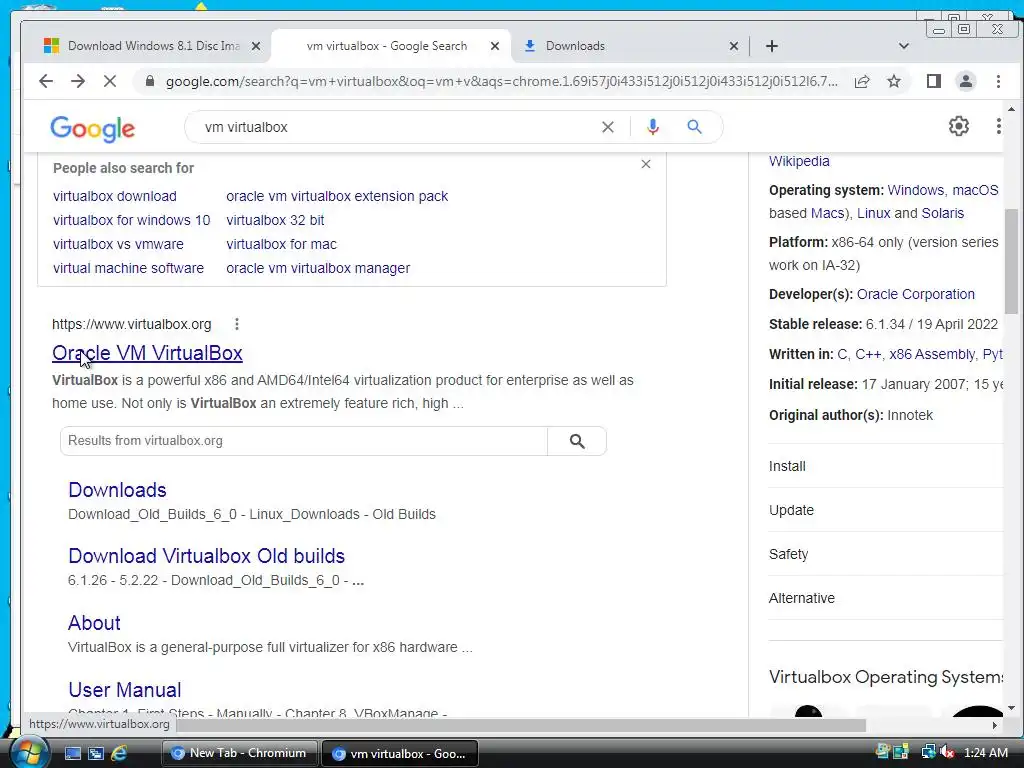The image size is (1024, 768).
Task: Expand the tab search dropdown arrow
Action: click(904, 46)
